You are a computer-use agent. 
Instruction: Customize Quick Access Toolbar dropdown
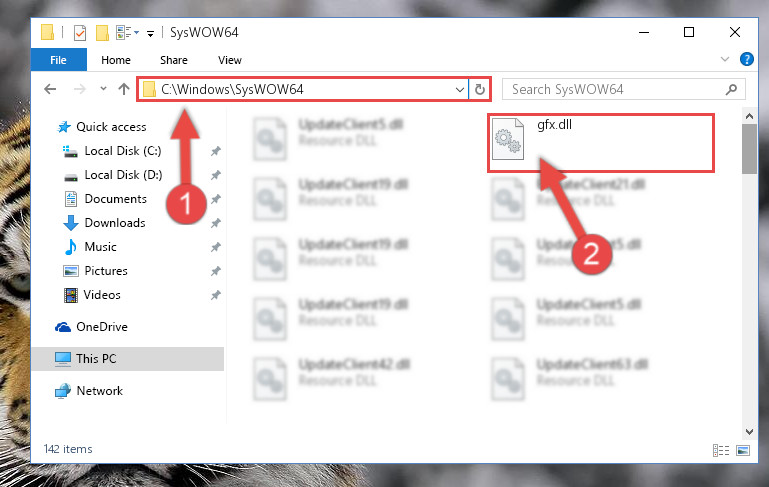[150, 33]
